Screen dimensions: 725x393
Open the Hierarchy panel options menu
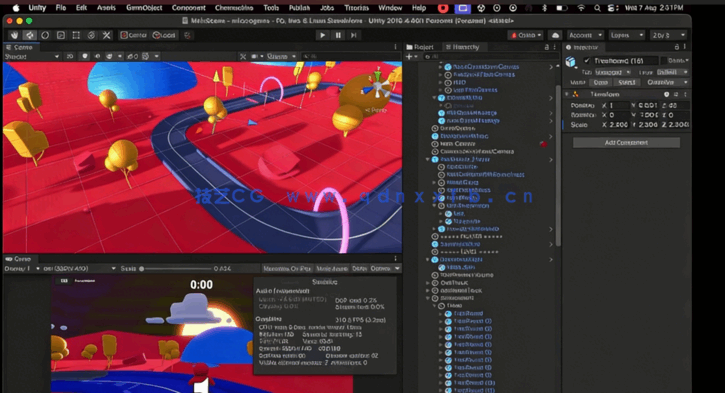pyautogui.click(x=554, y=47)
